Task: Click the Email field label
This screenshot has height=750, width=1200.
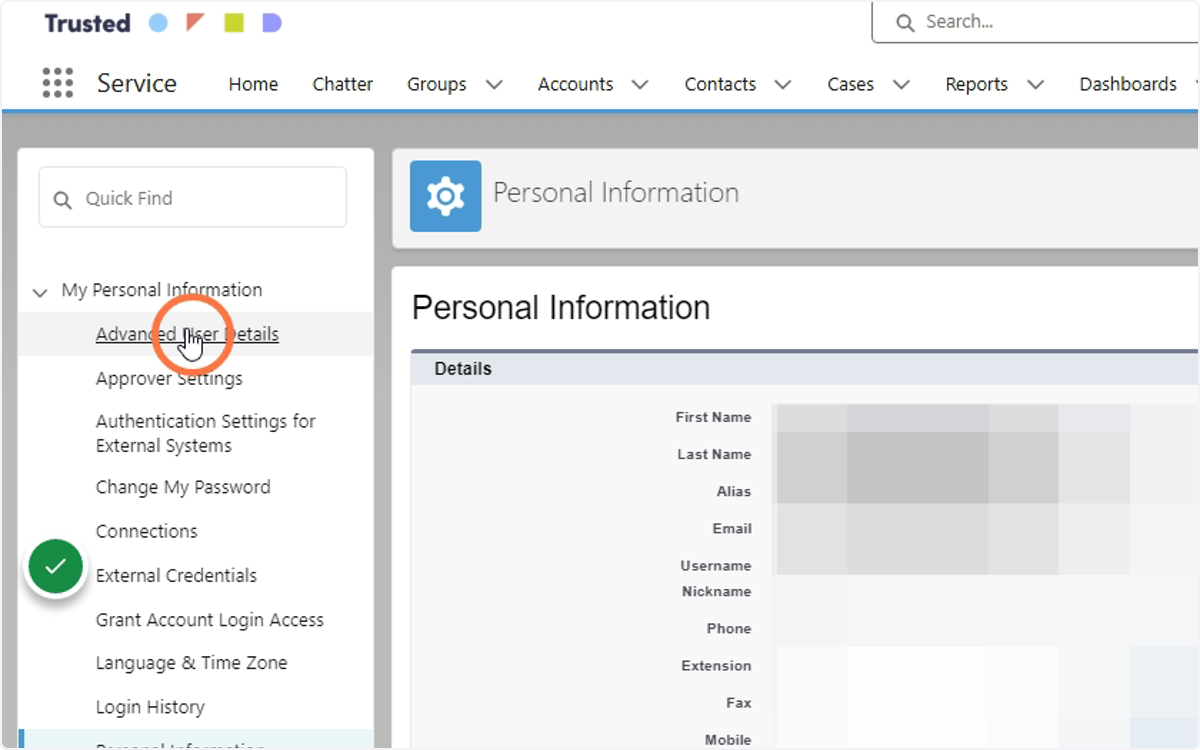Action: [732, 528]
